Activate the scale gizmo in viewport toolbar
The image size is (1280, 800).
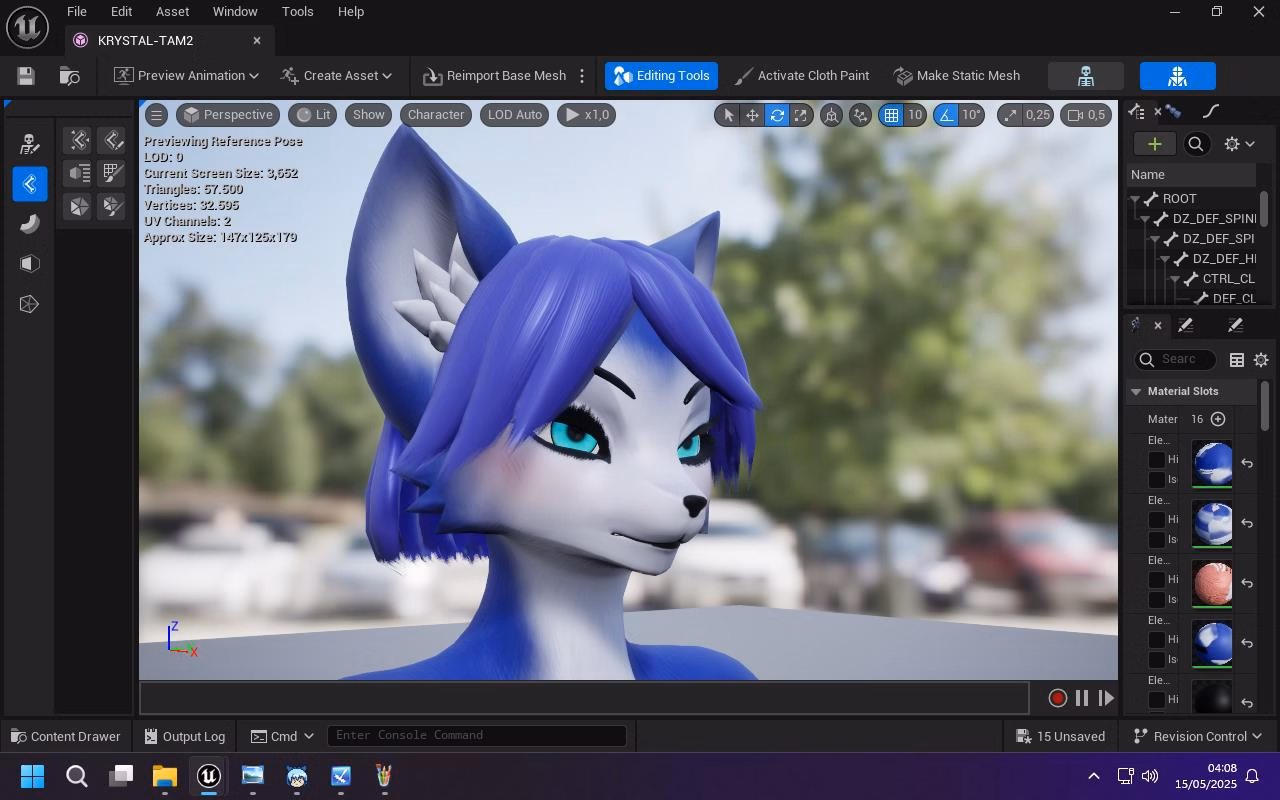tap(800, 115)
